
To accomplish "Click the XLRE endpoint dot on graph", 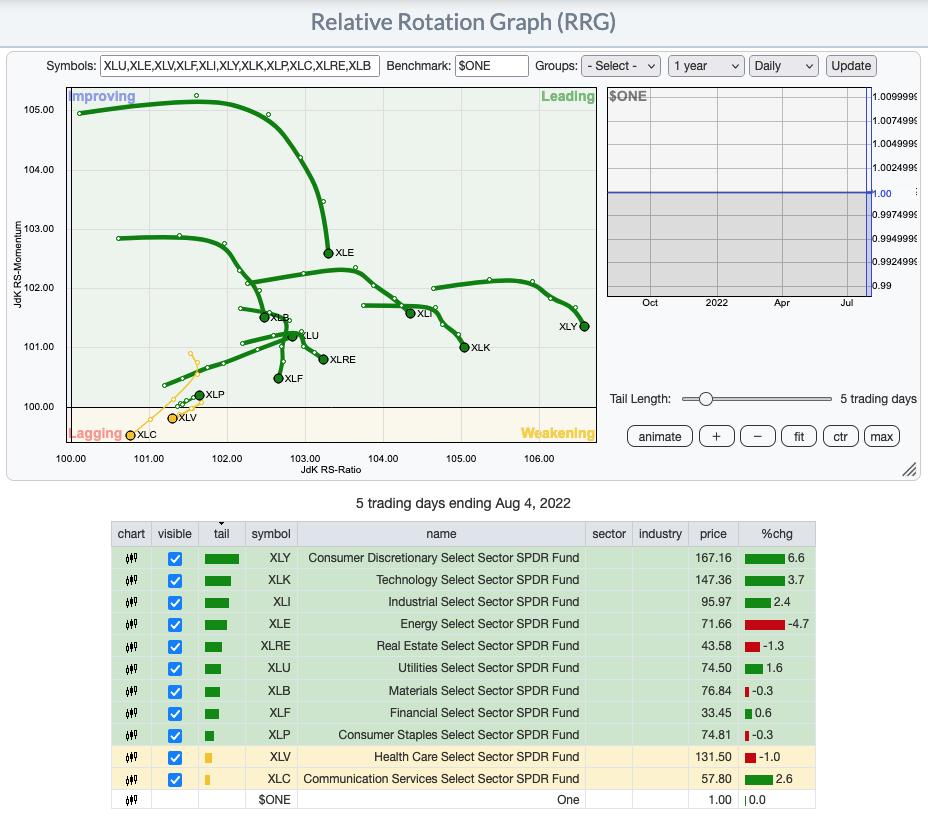I will (323, 359).
